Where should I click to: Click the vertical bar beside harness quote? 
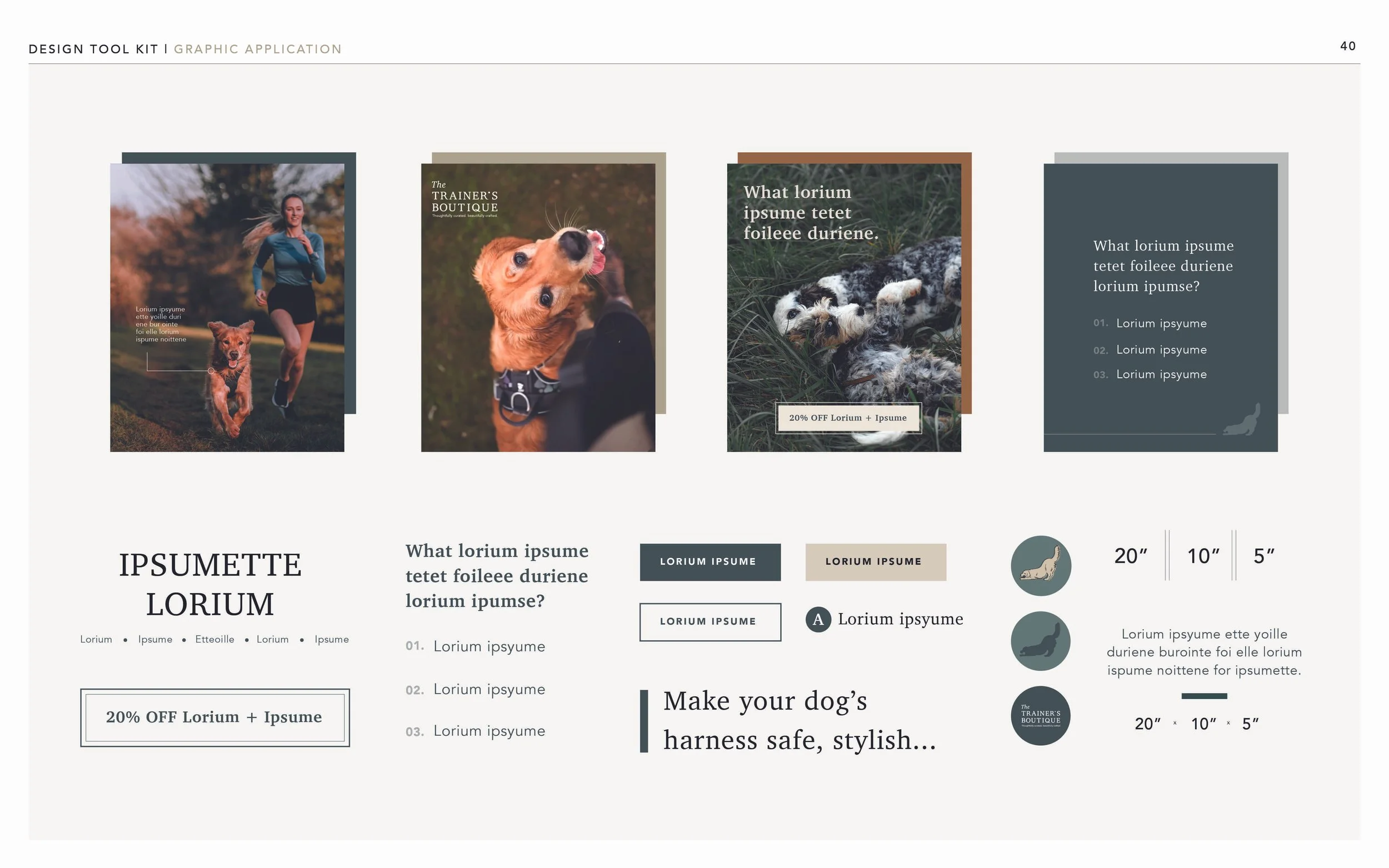pos(644,721)
